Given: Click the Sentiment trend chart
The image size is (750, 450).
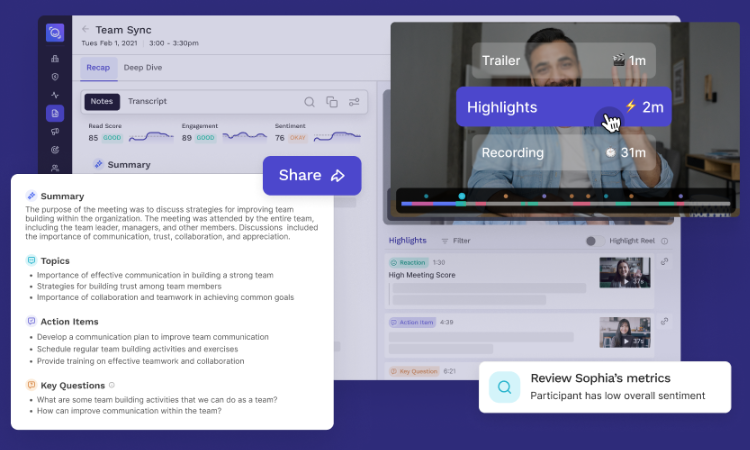Looking at the screenshot, I should pos(337,137).
